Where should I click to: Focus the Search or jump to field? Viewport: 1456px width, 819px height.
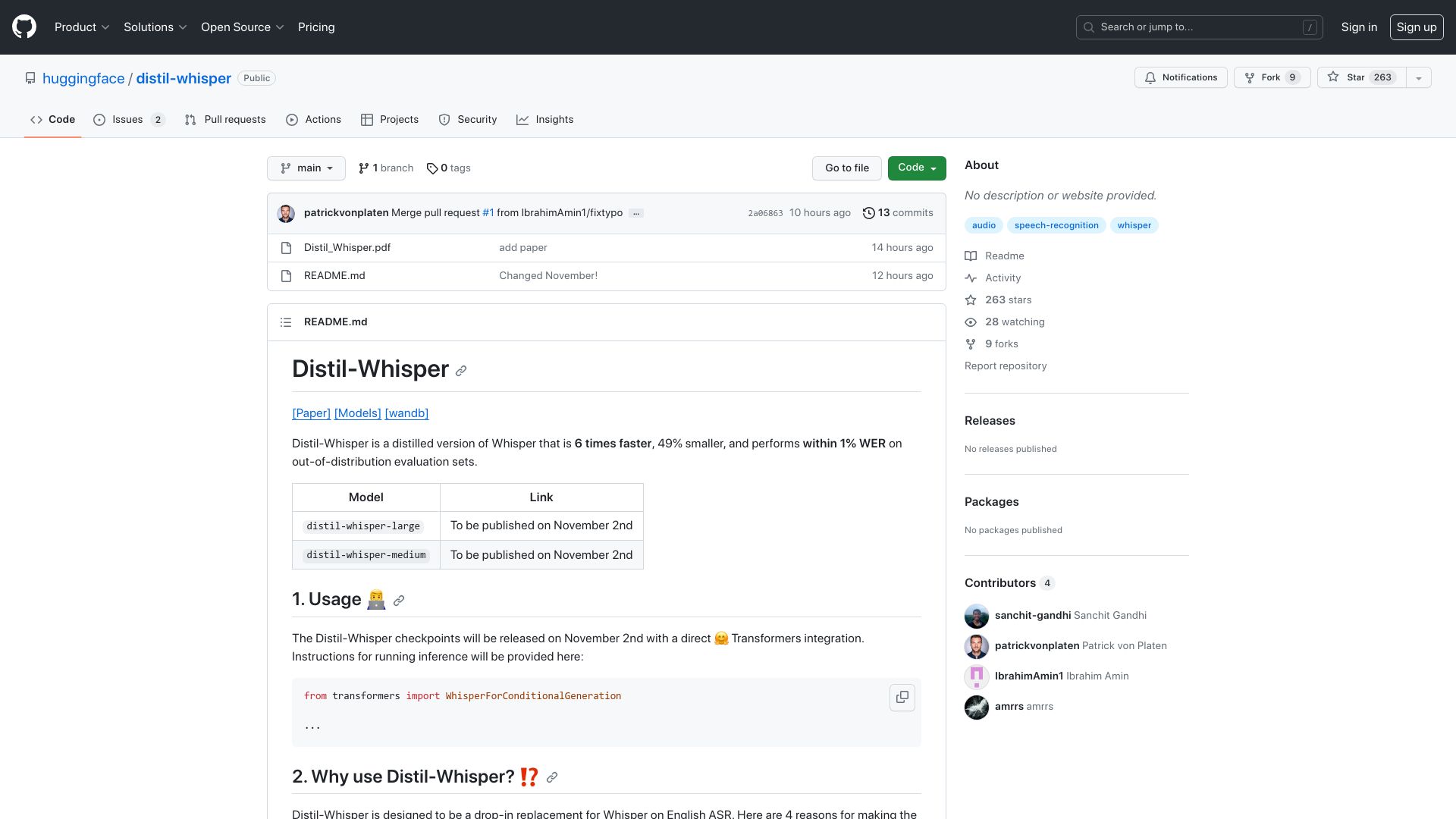pos(1199,27)
